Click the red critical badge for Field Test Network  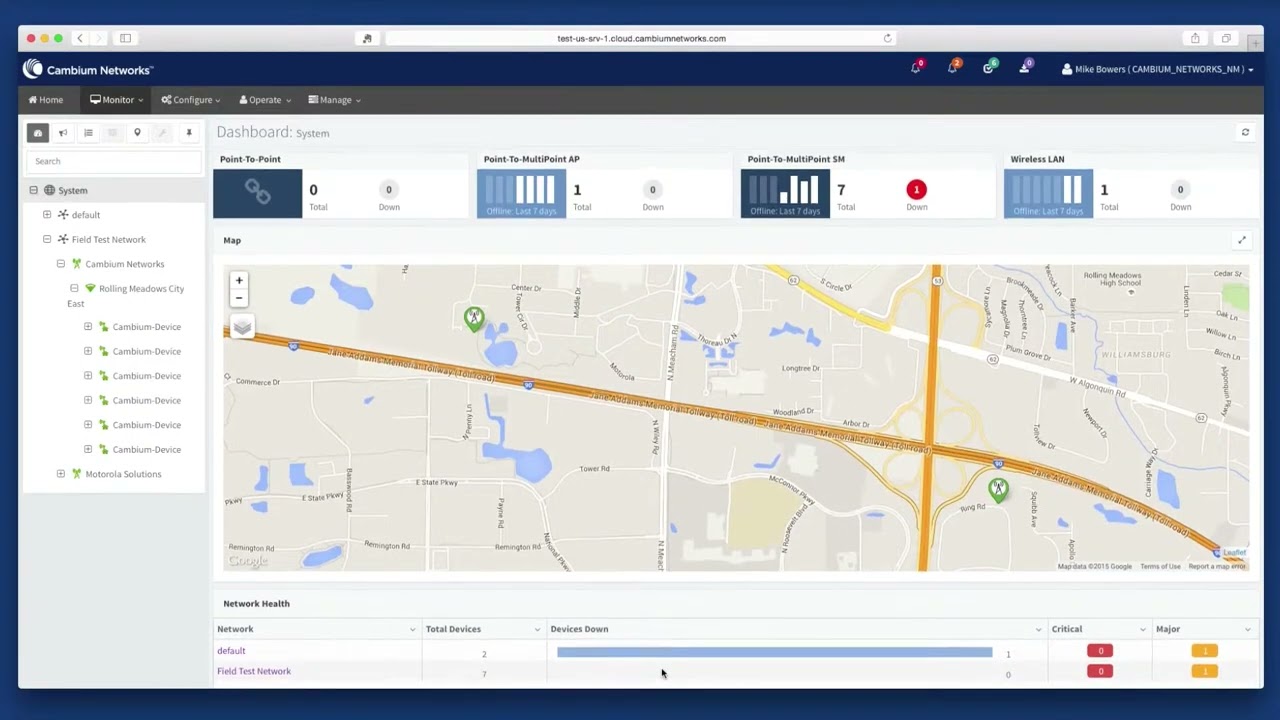pyautogui.click(x=1100, y=671)
